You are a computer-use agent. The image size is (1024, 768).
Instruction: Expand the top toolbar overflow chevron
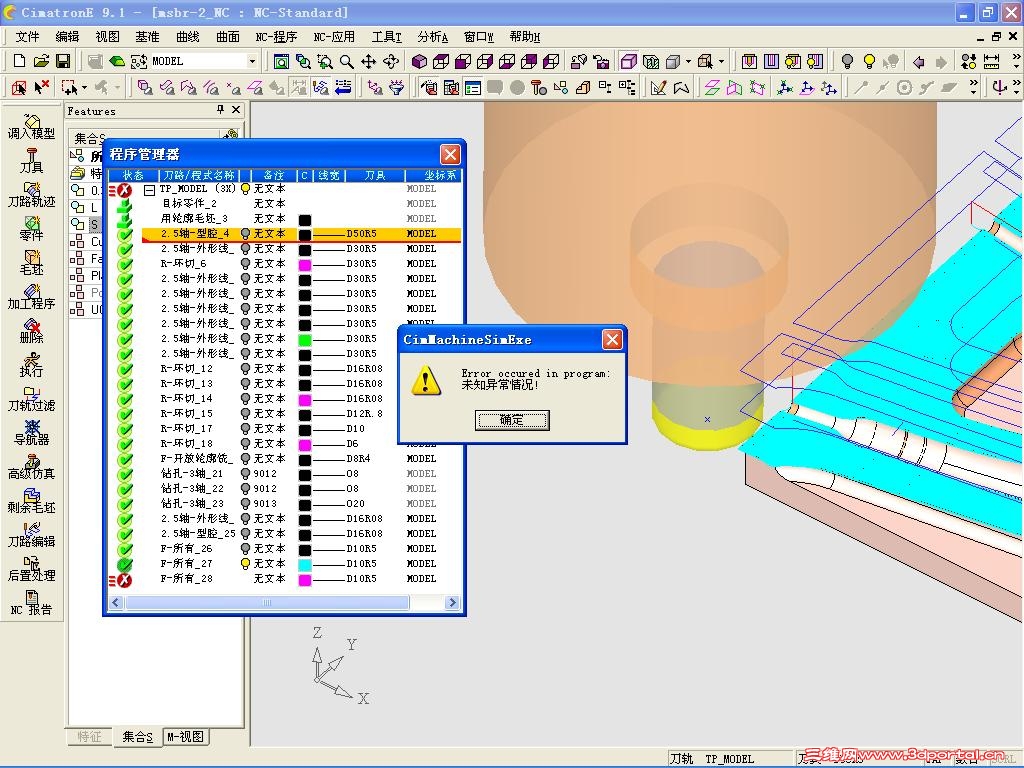point(1016,61)
